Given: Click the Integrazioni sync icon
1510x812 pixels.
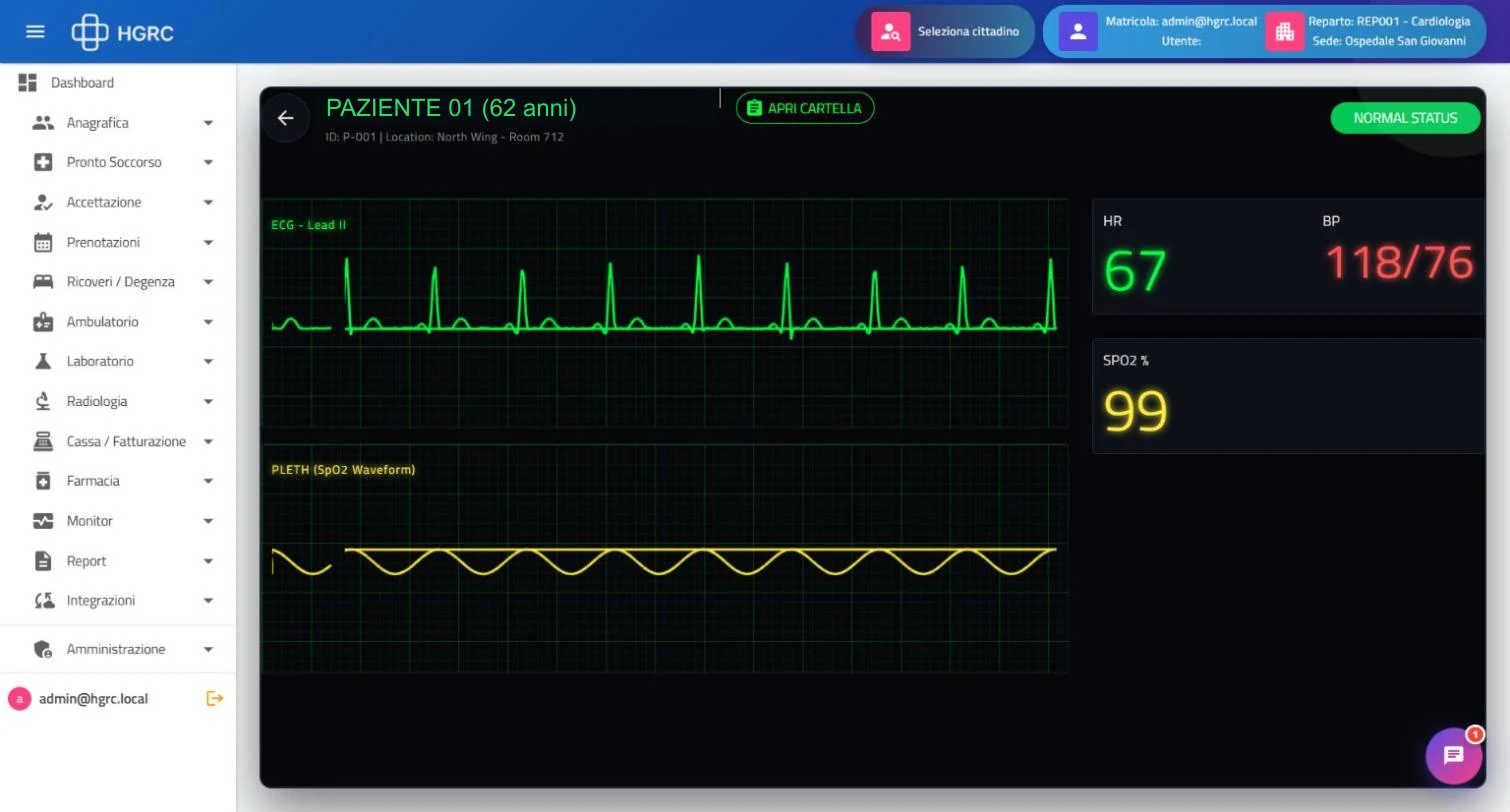Looking at the screenshot, I should click(x=43, y=600).
